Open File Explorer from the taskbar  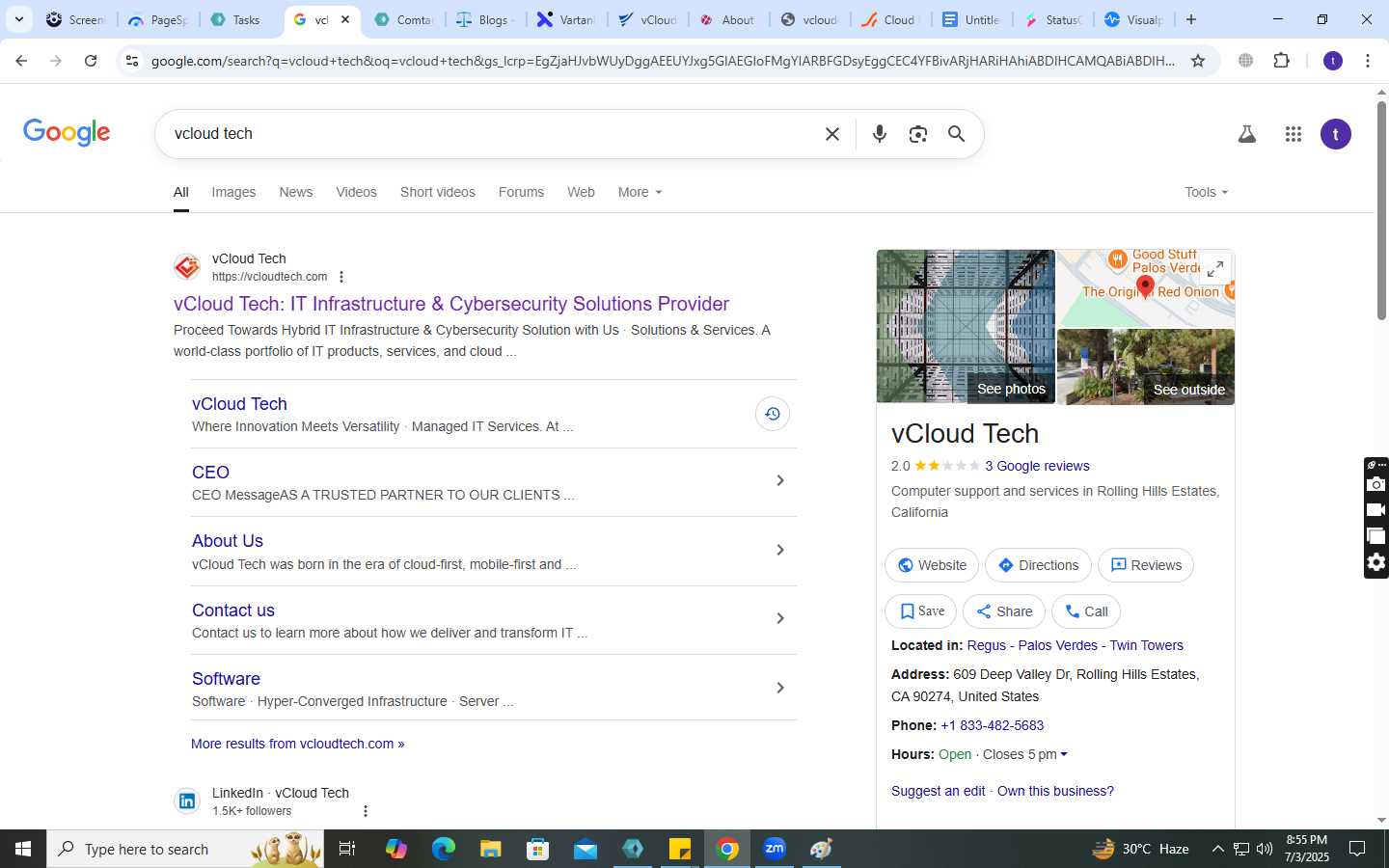point(491,849)
